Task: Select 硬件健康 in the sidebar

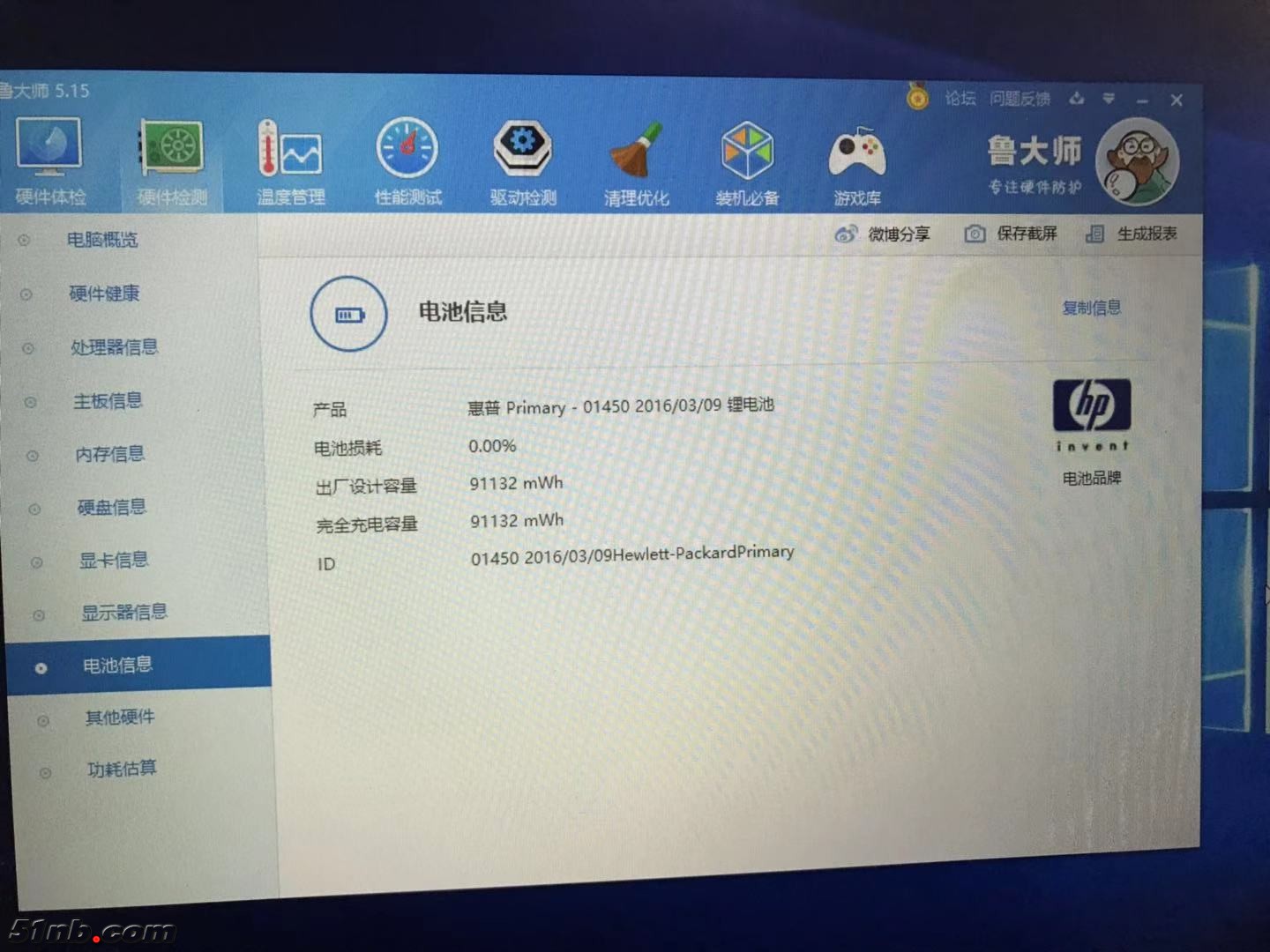Action: pyautogui.click(x=104, y=294)
